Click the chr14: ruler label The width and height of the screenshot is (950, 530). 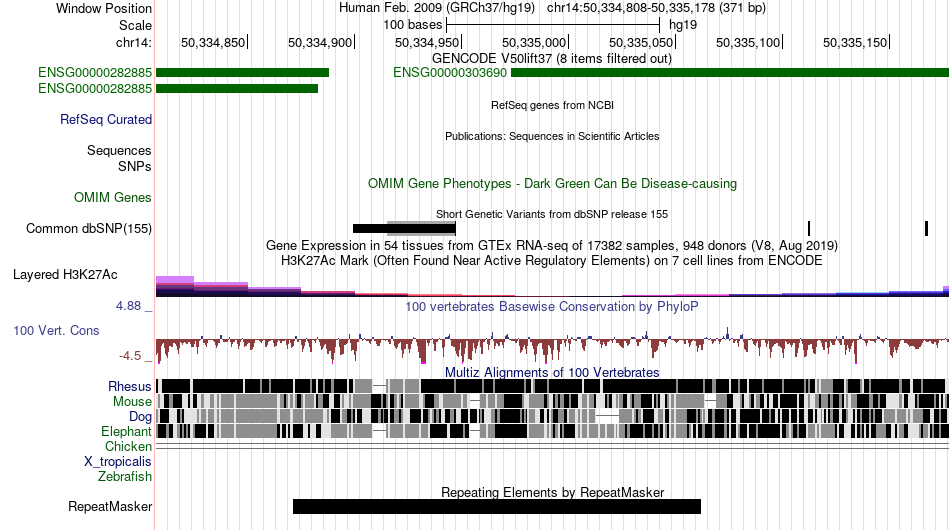click(x=134, y=42)
